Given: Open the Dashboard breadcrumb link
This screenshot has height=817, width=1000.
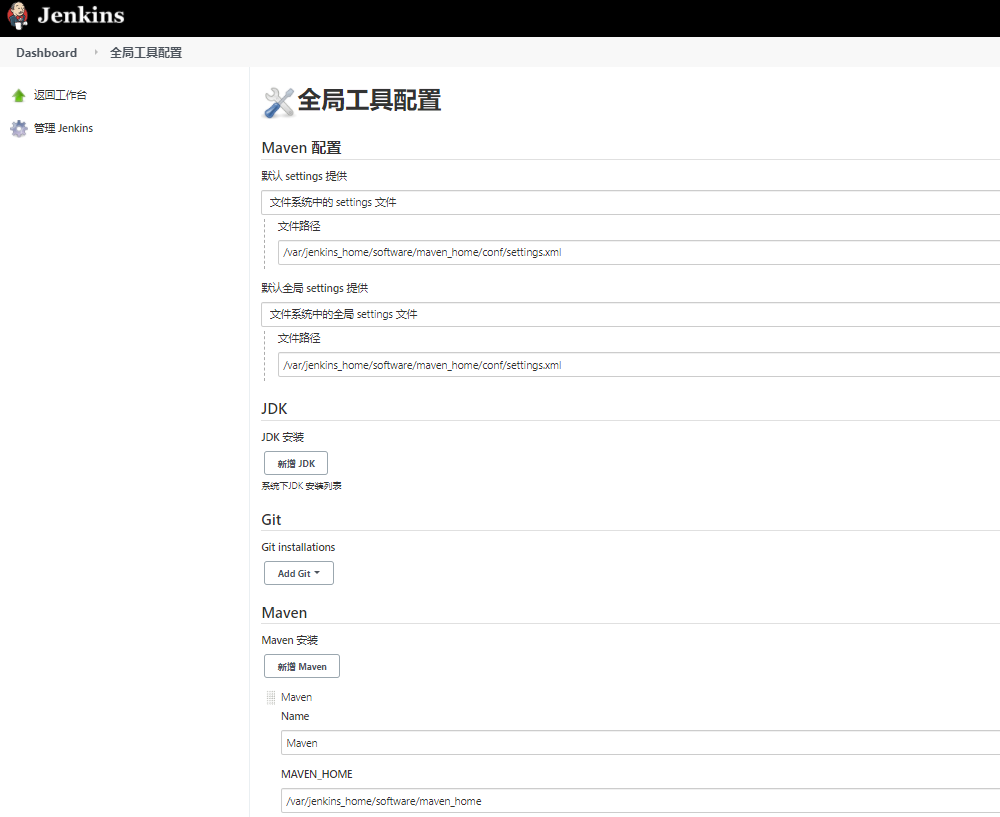Looking at the screenshot, I should tap(47, 53).
